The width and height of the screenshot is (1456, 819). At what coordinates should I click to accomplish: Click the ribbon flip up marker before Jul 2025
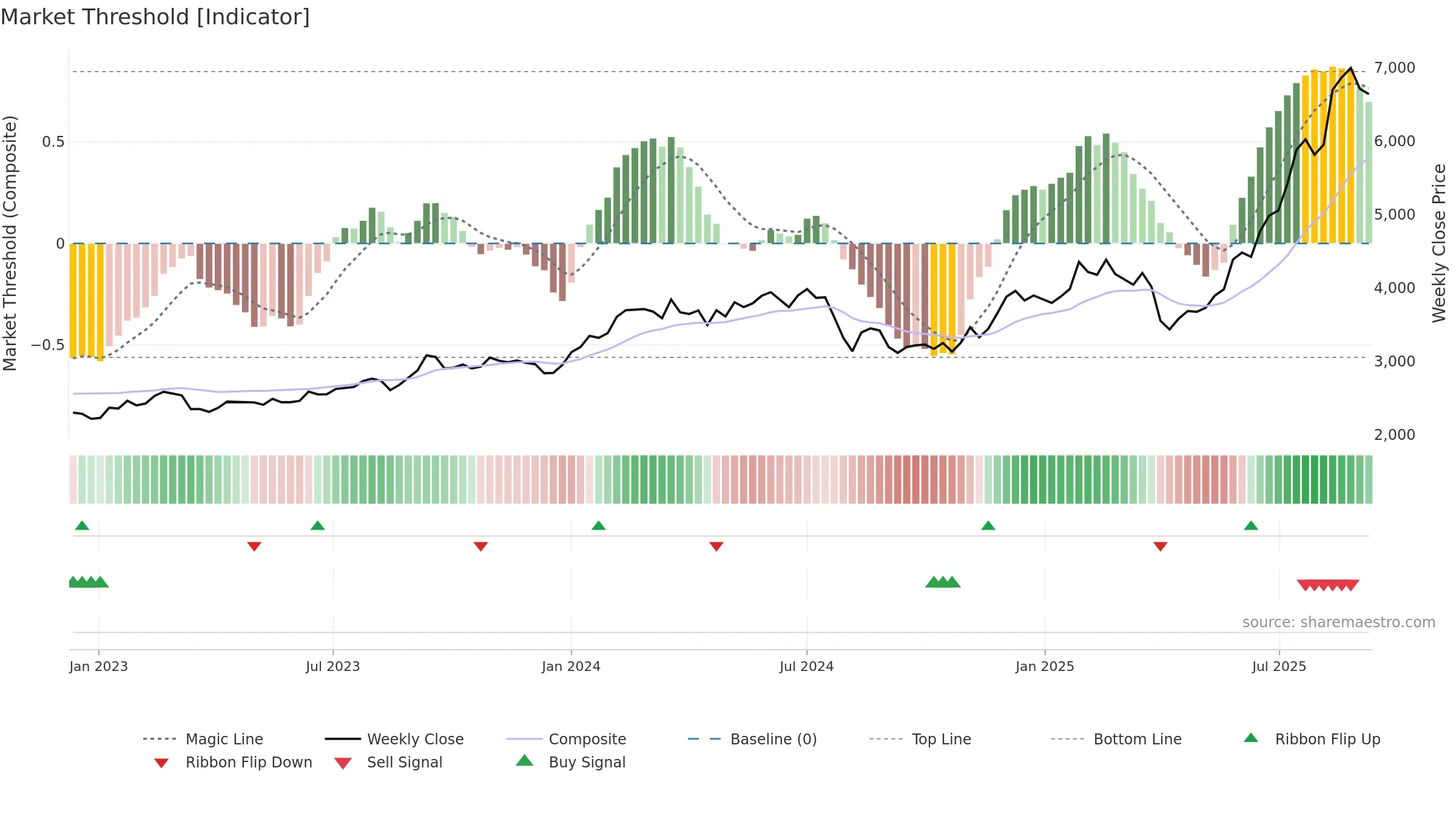(1251, 525)
